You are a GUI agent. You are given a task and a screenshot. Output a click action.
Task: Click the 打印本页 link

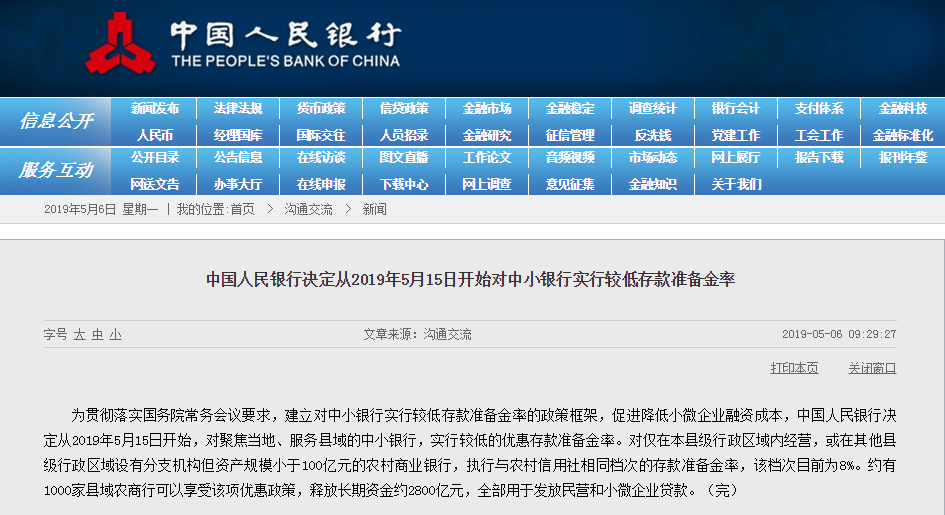794,368
